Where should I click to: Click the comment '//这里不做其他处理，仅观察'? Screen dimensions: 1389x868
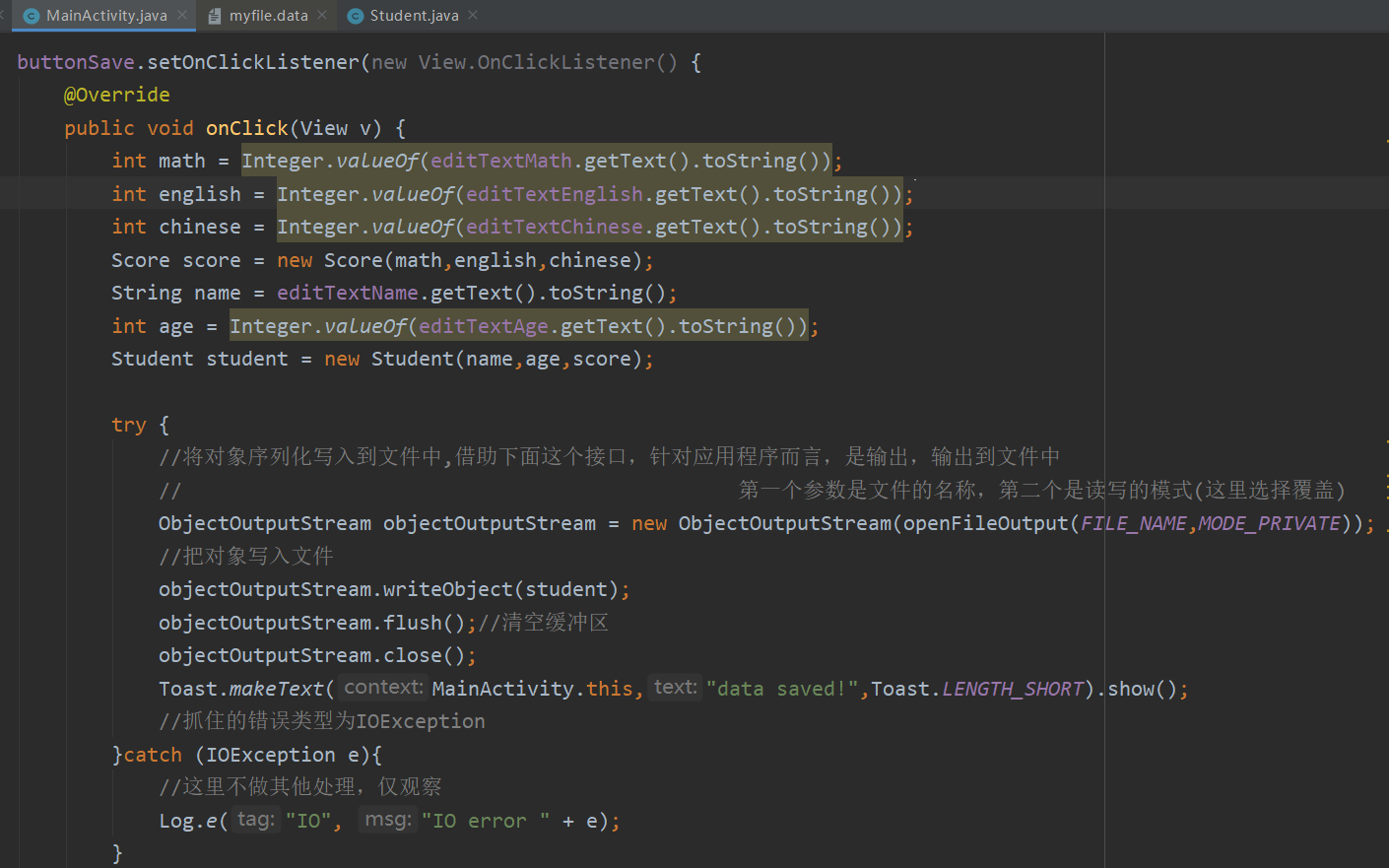tap(300, 787)
